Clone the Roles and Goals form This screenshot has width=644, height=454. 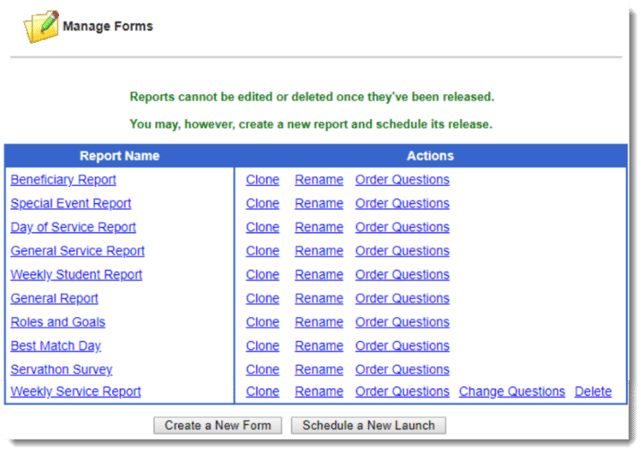click(x=262, y=322)
